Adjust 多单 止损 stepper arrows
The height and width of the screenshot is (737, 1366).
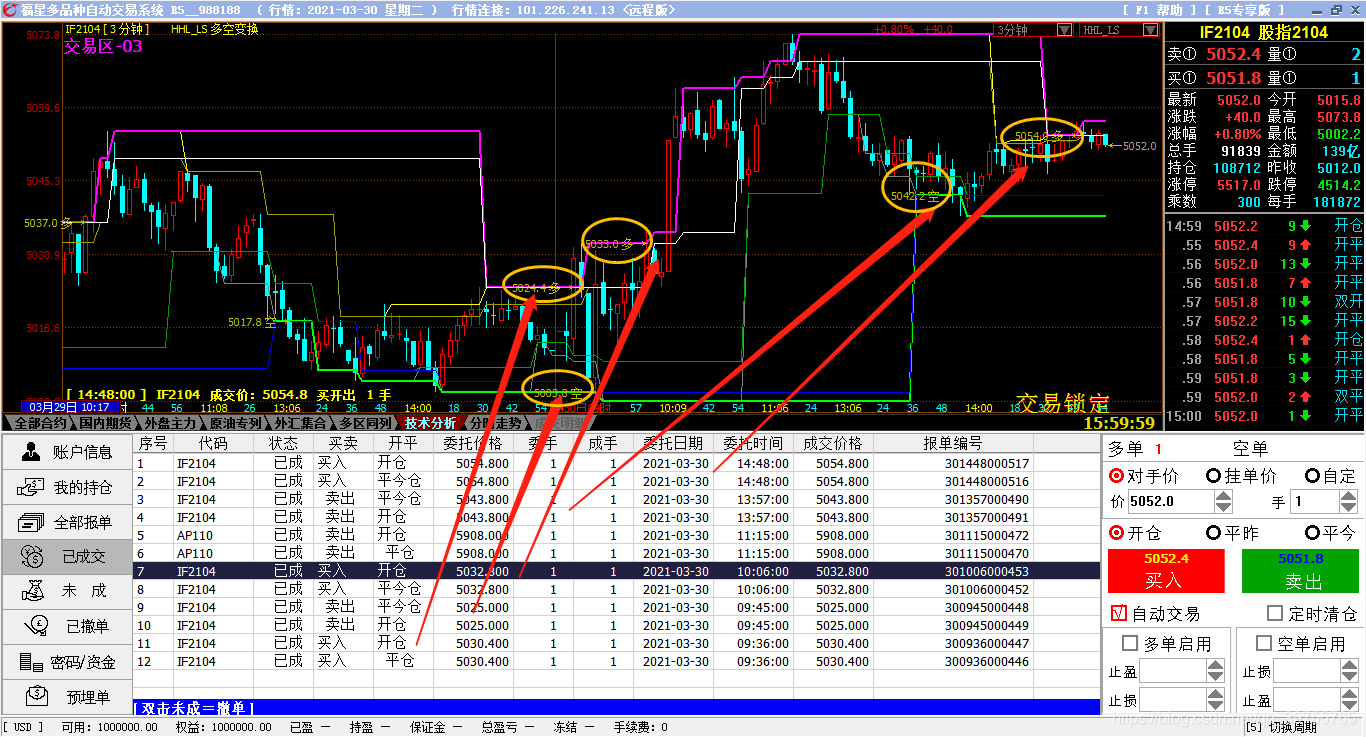pos(1215,700)
